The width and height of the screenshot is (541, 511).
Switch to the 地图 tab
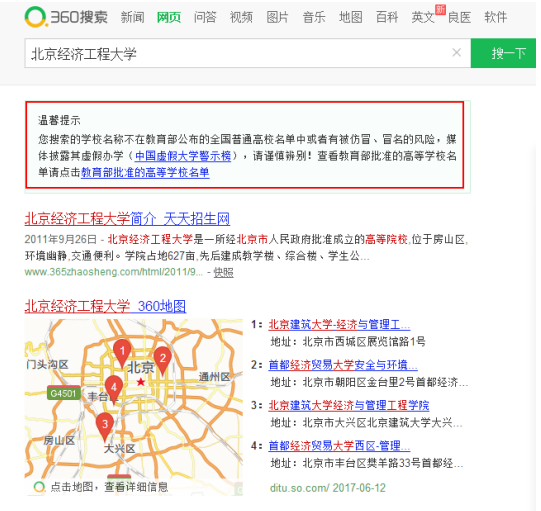tap(351, 17)
